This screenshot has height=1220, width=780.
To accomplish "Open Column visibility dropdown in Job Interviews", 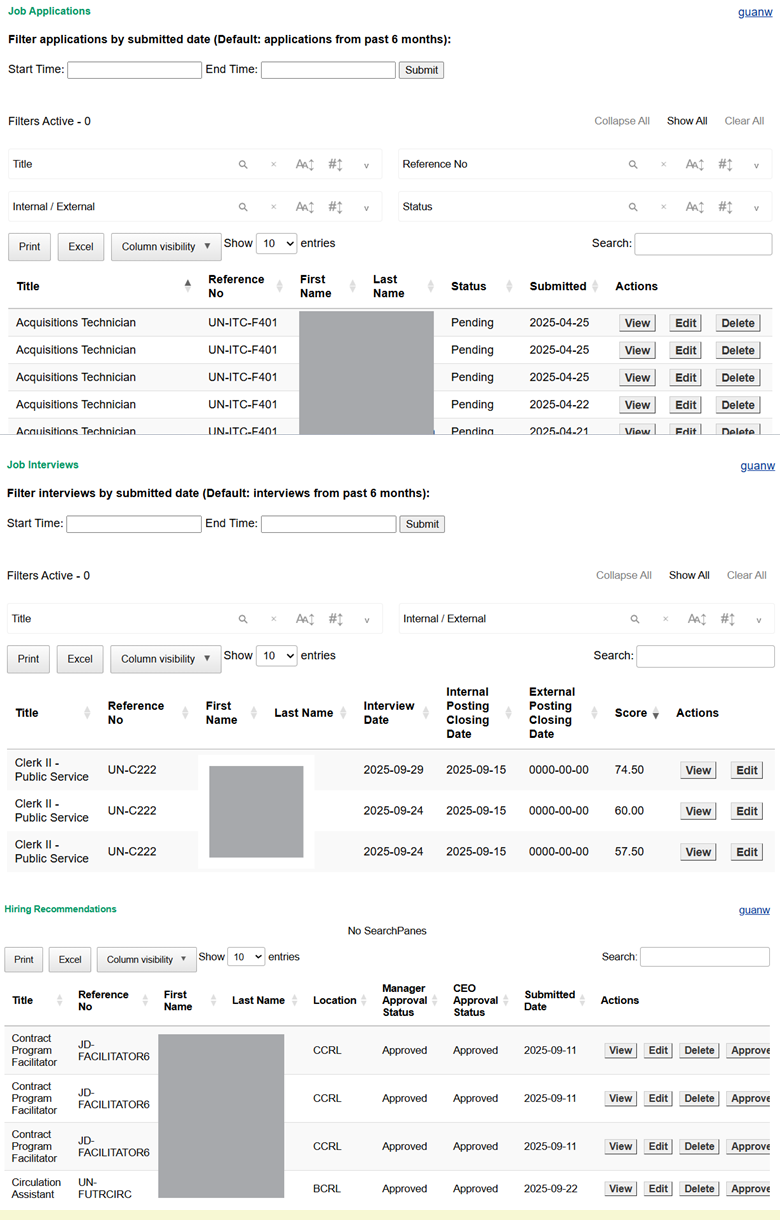I will tap(165, 659).
